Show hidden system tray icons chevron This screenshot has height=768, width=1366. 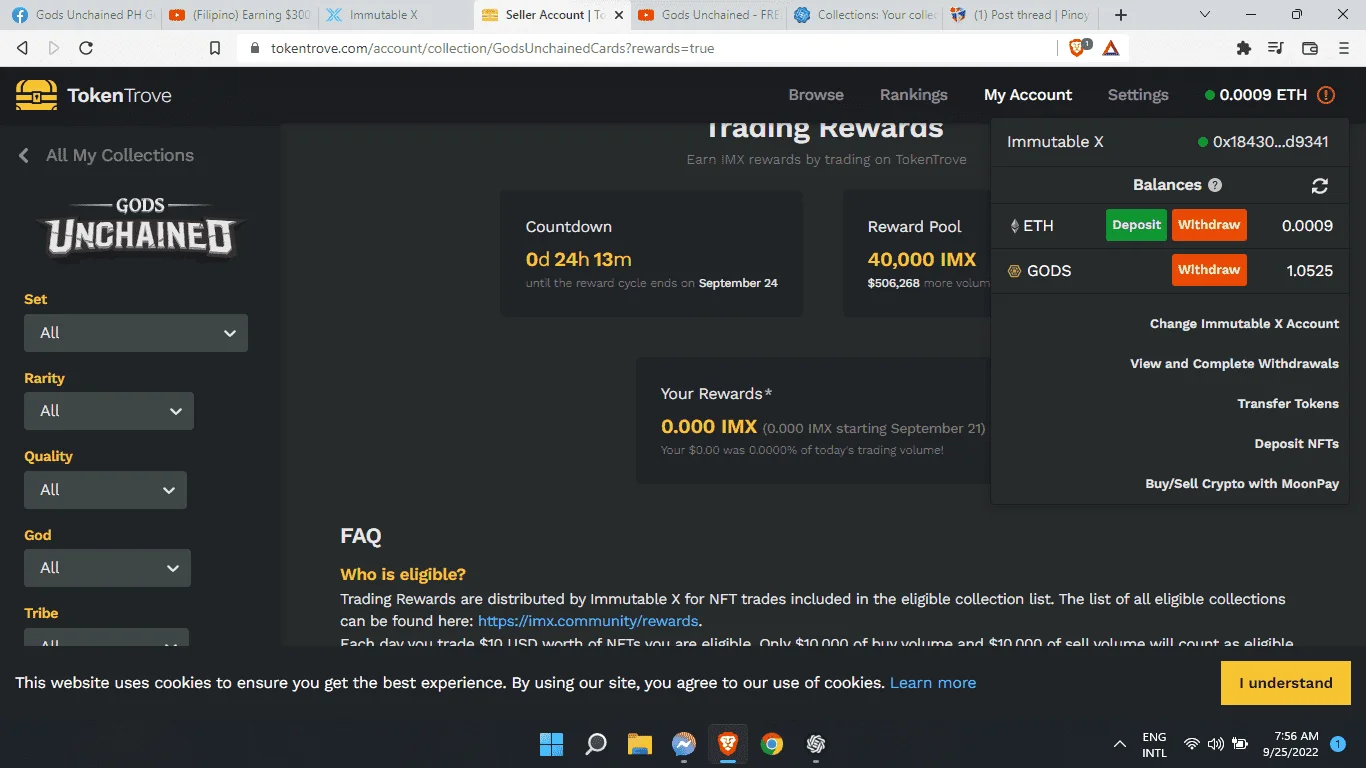pos(1120,744)
